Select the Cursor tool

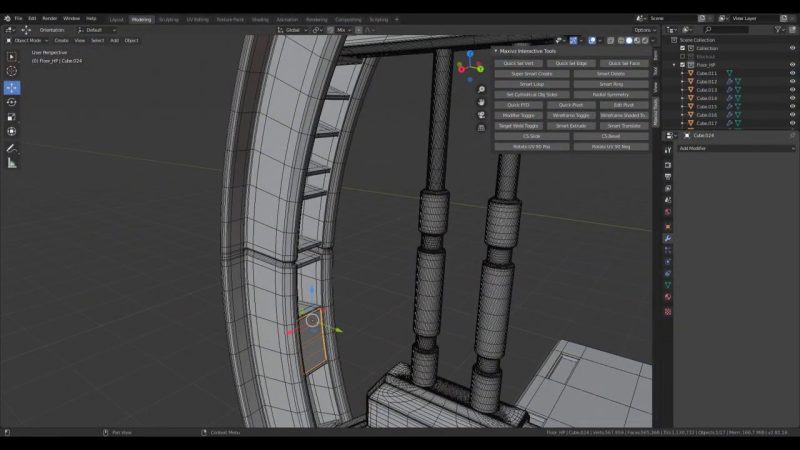click(x=12, y=71)
